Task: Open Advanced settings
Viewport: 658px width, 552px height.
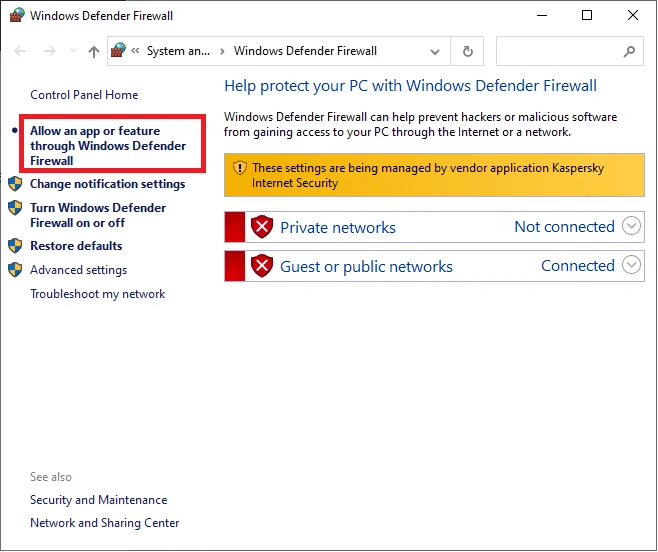Action: pos(78,269)
